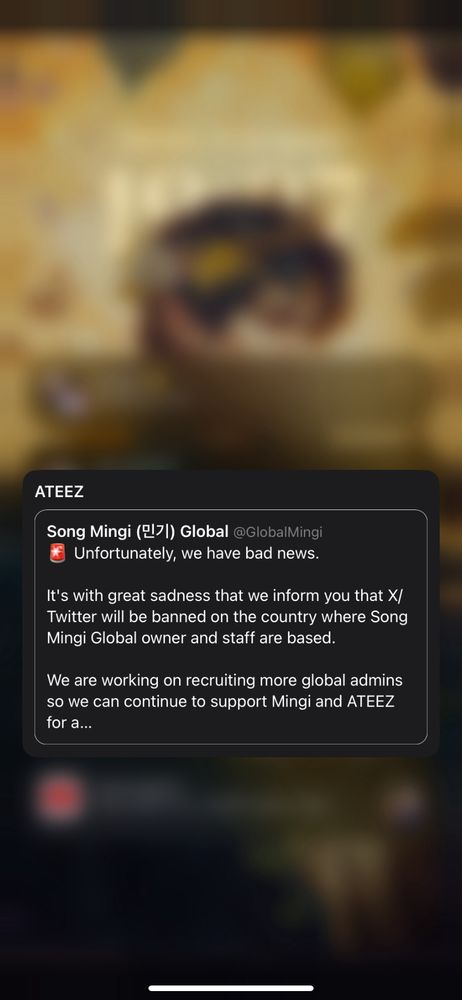The image size is (462, 1000).
Task: Tap the ATEEZ header title
Action: tap(59, 492)
